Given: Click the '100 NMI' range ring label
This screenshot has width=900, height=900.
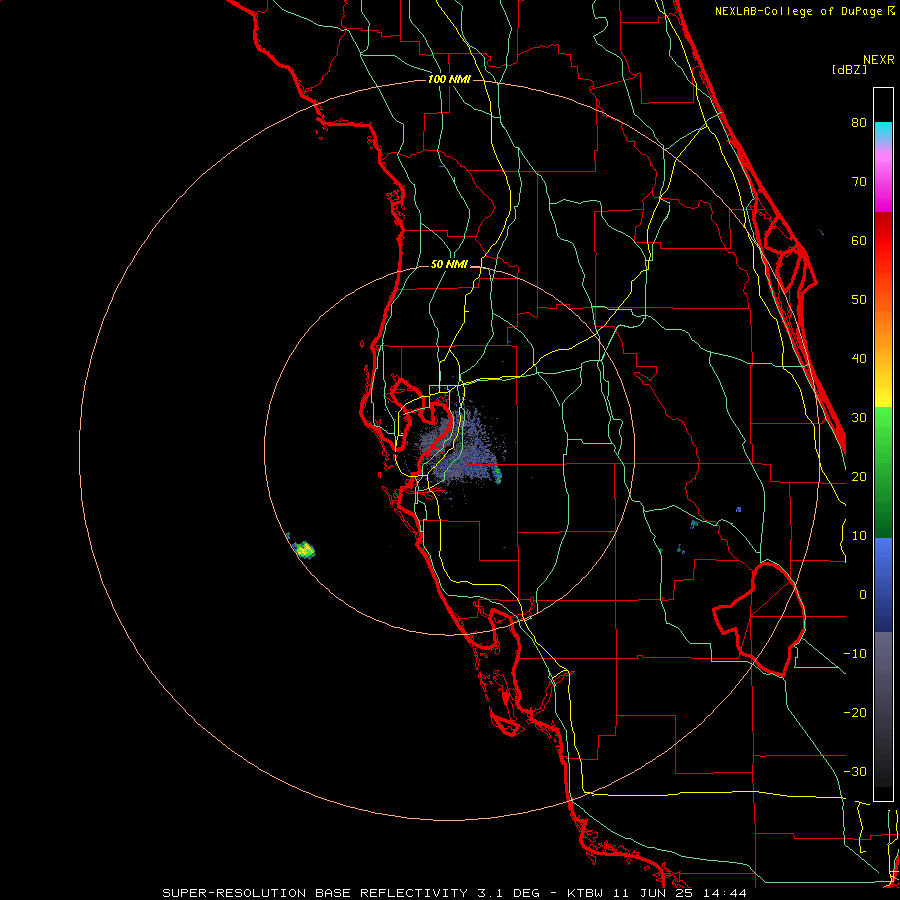Looking at the screenshot, I should coord(449,79).
